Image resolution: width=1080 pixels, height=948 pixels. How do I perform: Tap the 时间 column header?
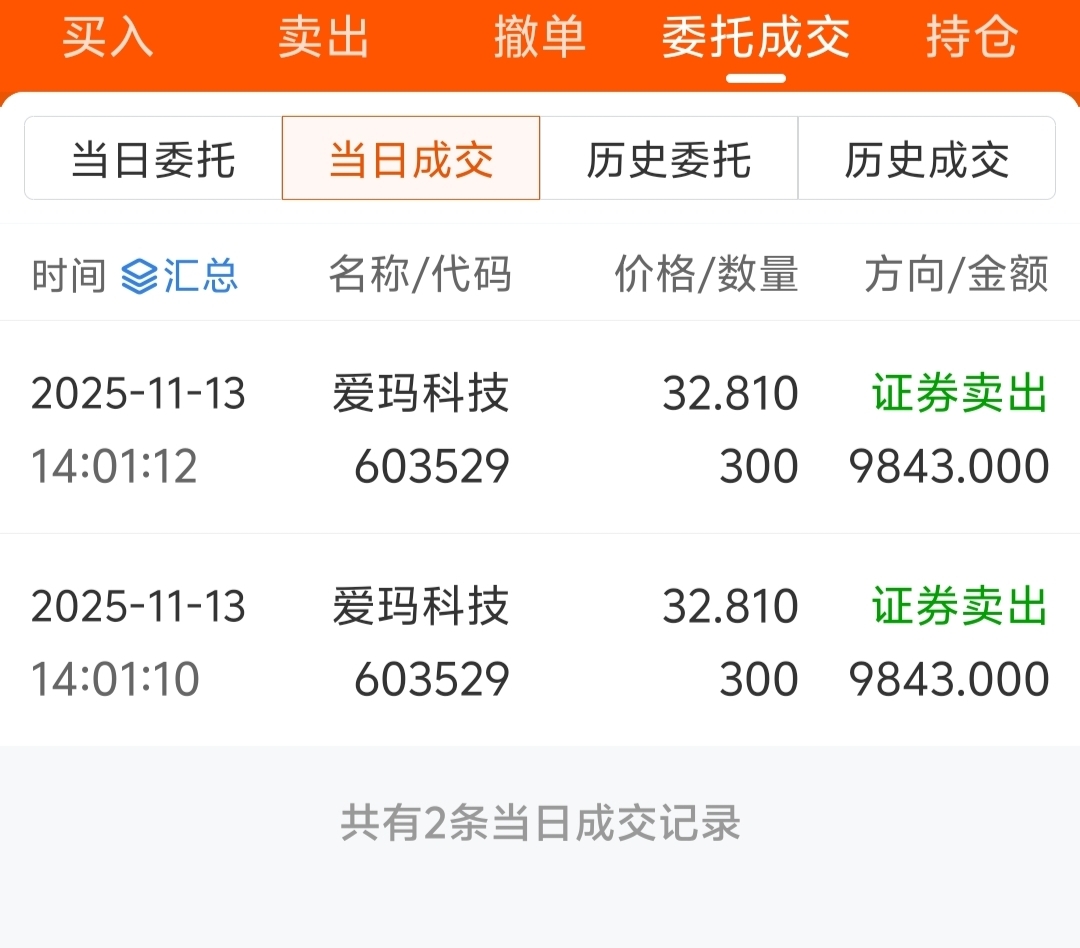pos(69,276)
